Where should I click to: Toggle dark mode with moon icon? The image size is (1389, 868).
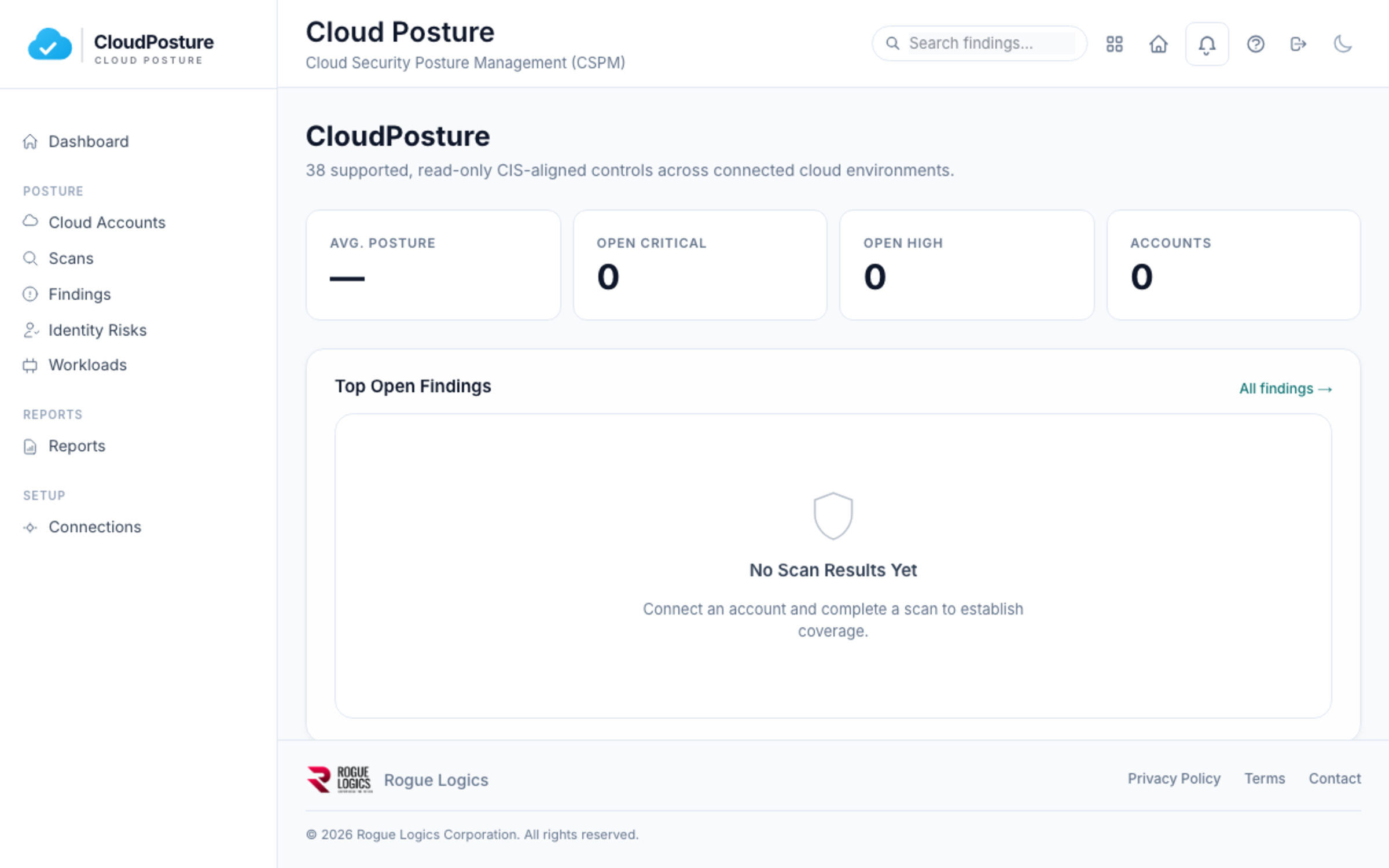pos(1342,44)
